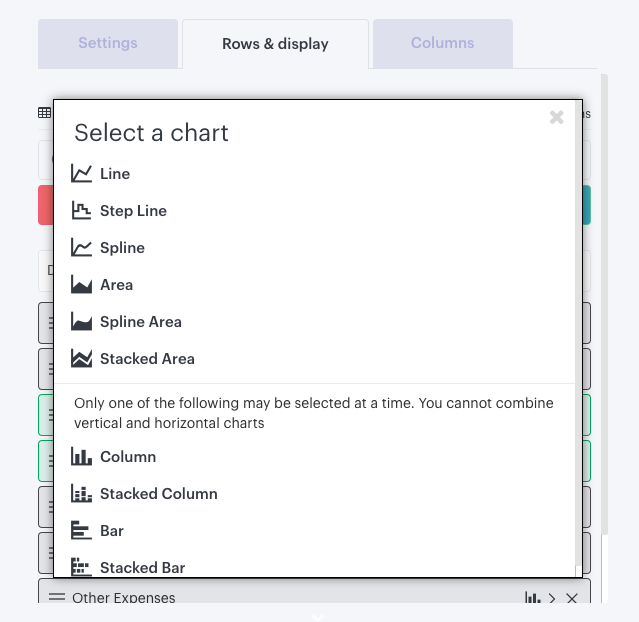Pick the Spline chart icon
The image size is (639, 622).
(81, 248)
